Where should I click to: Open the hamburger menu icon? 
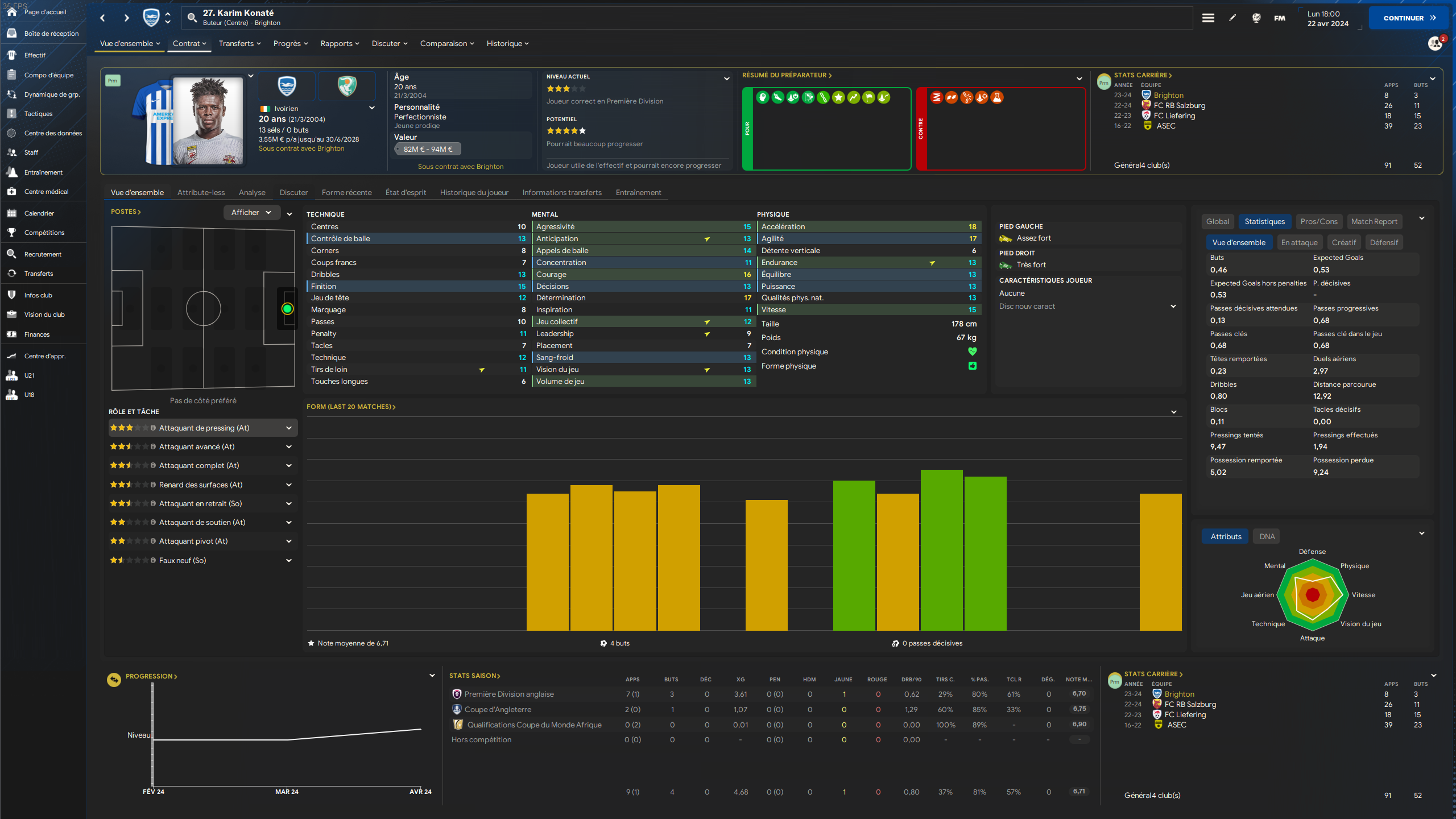1208,18
